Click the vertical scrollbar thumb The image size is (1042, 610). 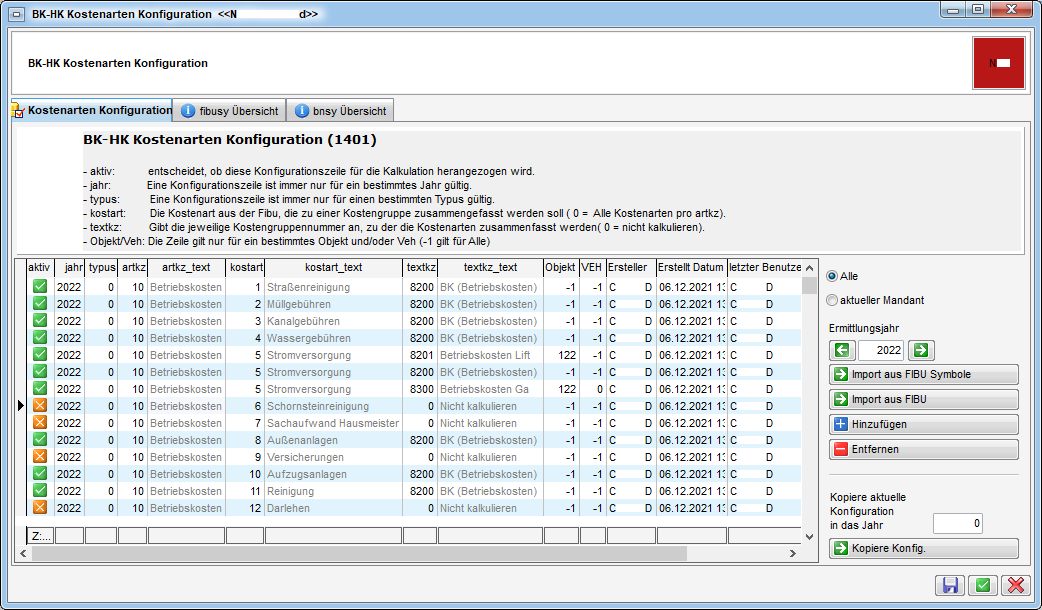click(809, 286)
